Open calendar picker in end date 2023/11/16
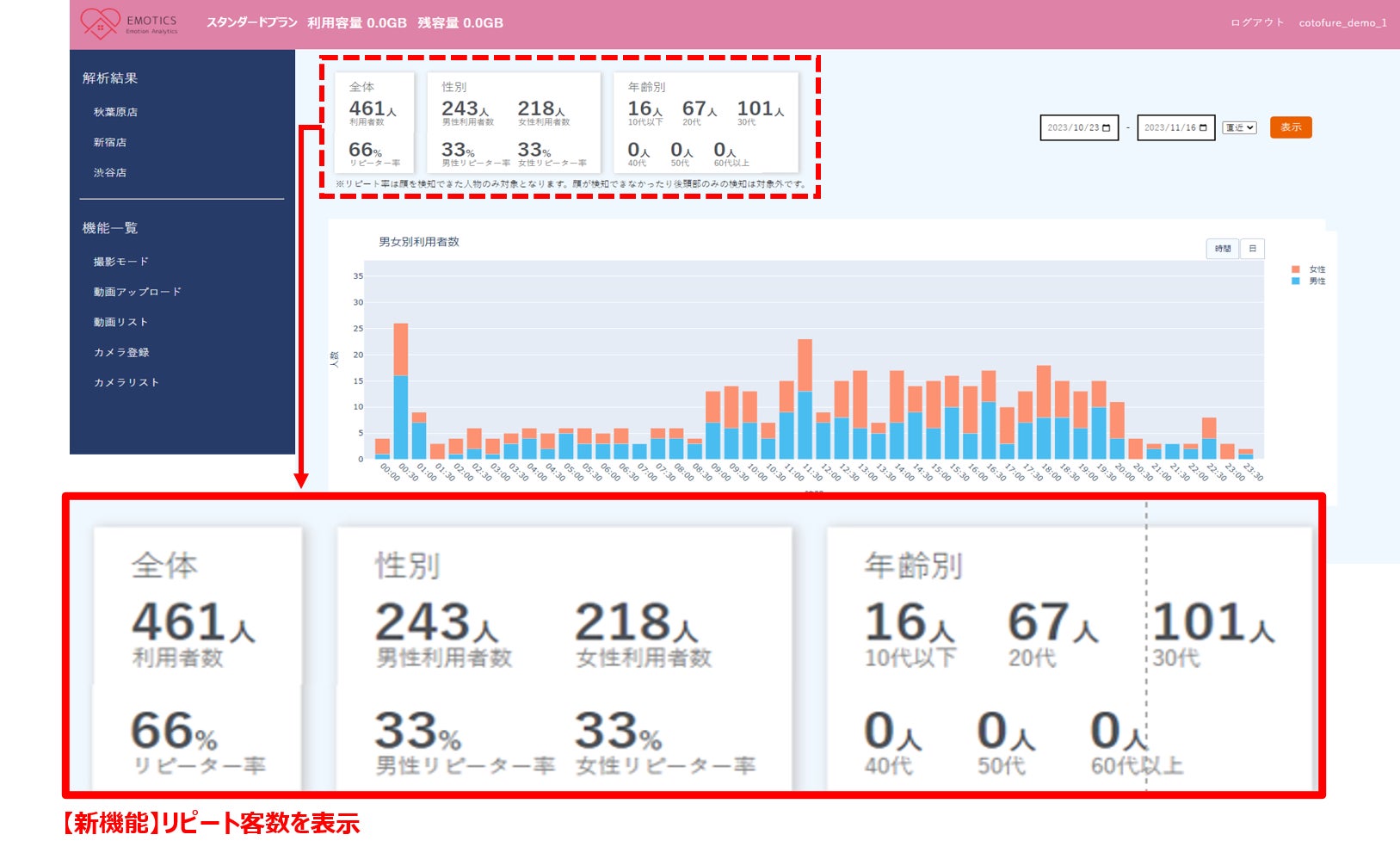Image resolution: width=1400 pixels, height=853 pixels. pos(1203,127)
